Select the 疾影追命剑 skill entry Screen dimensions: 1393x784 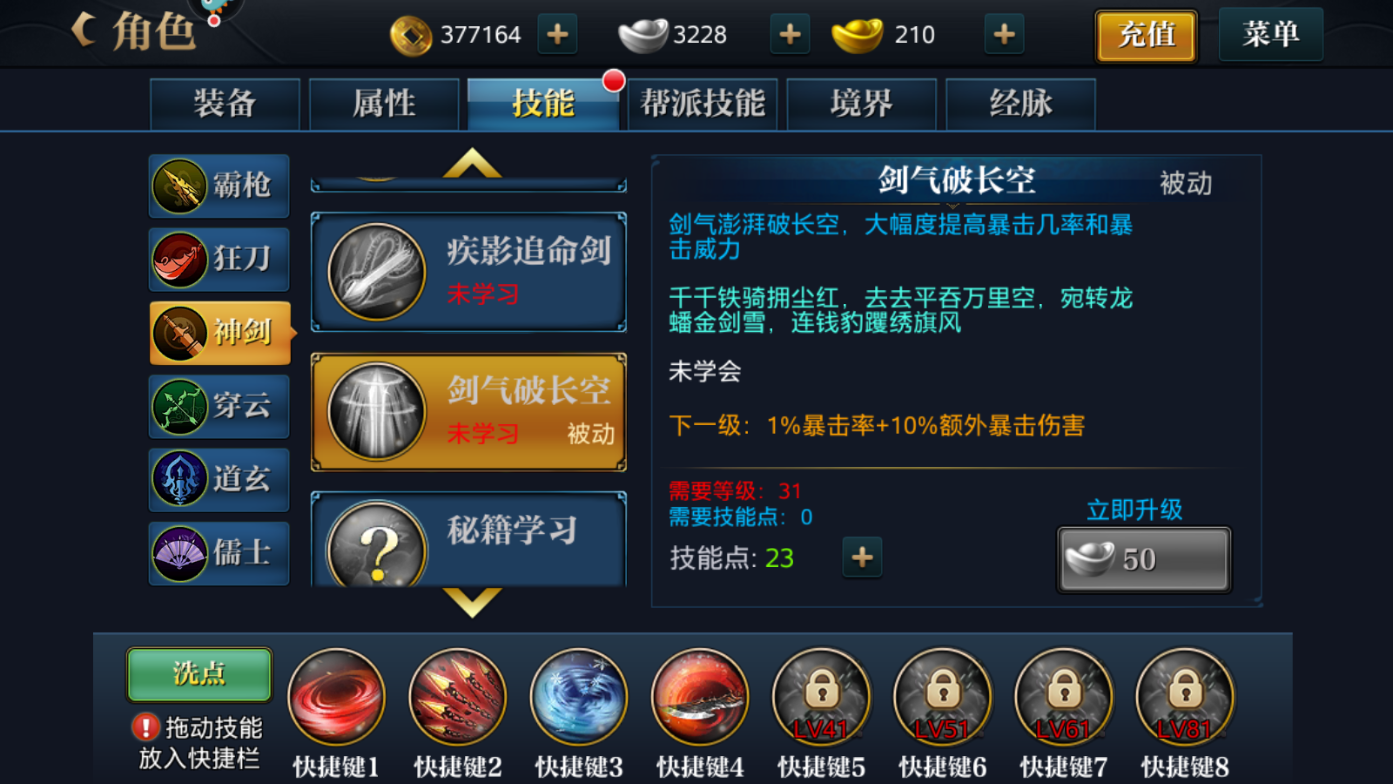[x=469, y=272]
